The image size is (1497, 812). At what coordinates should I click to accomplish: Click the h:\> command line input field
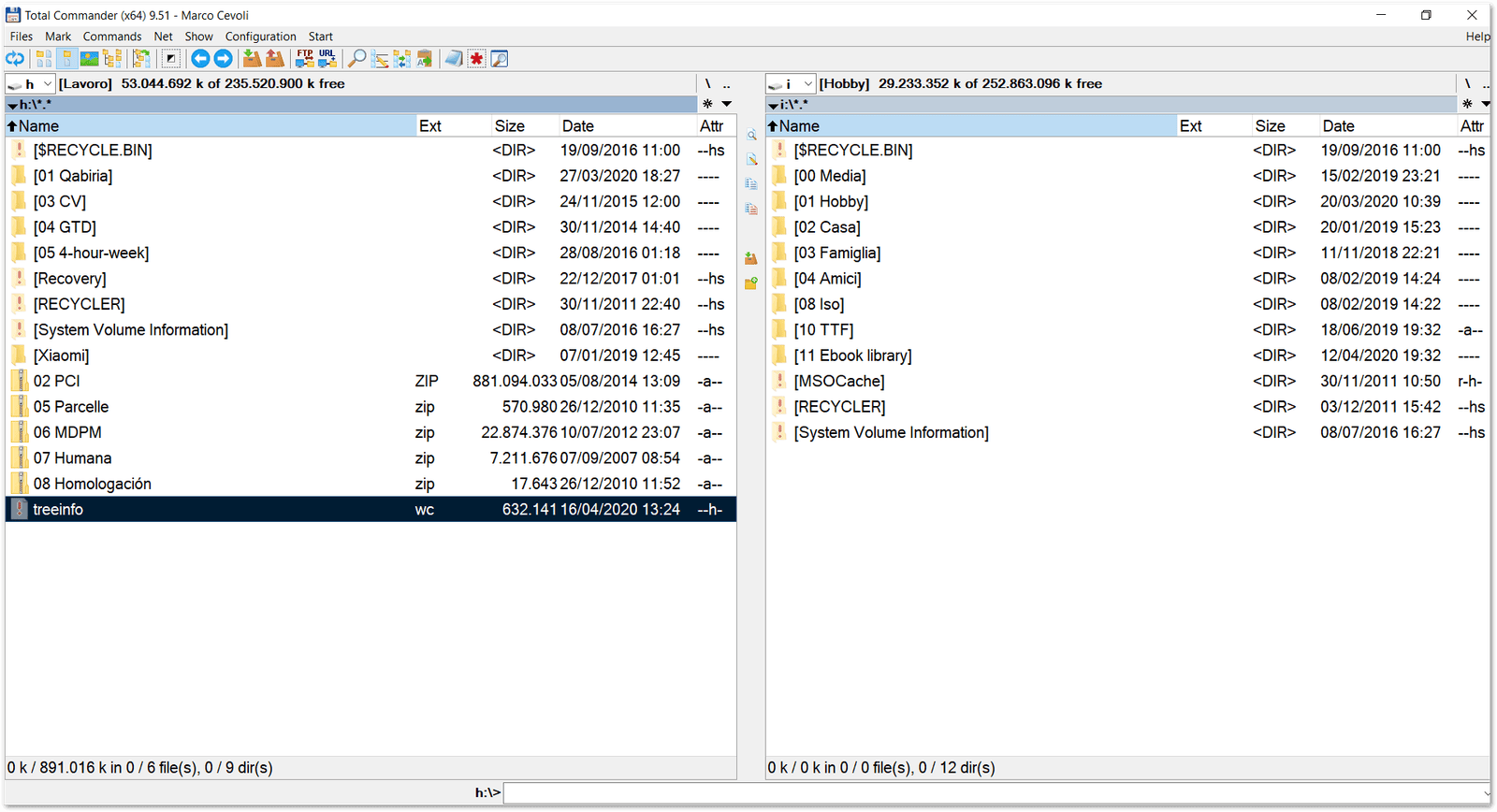(992, 792)
